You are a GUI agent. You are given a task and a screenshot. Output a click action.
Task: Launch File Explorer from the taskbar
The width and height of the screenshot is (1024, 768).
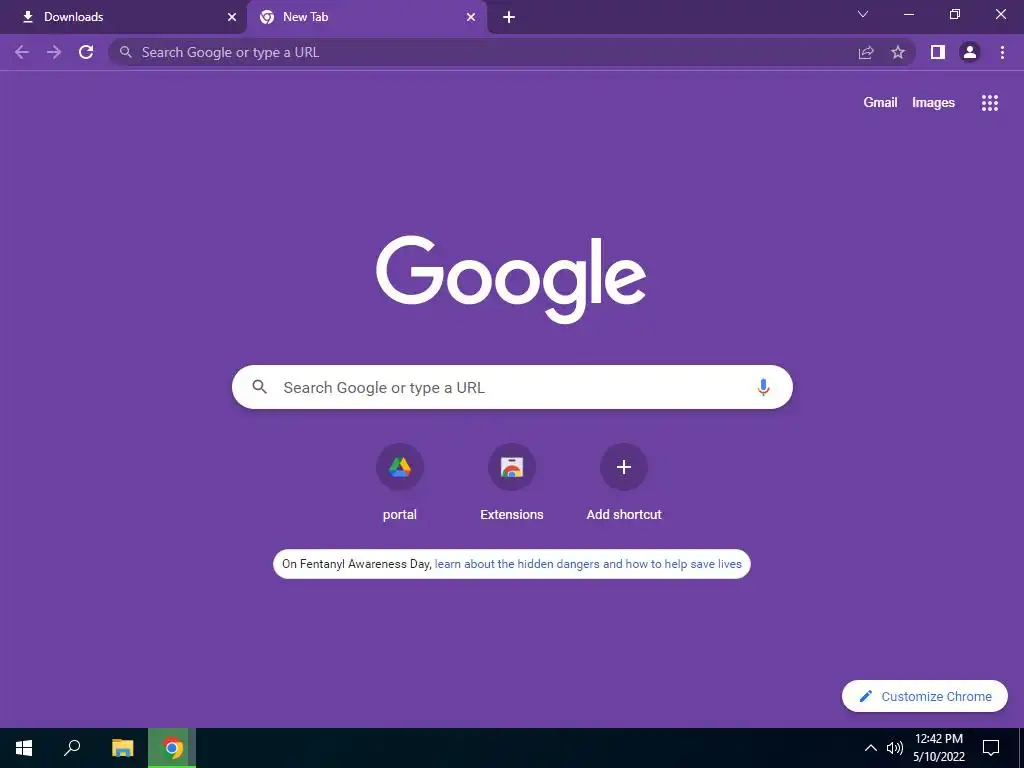click(122, 748)
